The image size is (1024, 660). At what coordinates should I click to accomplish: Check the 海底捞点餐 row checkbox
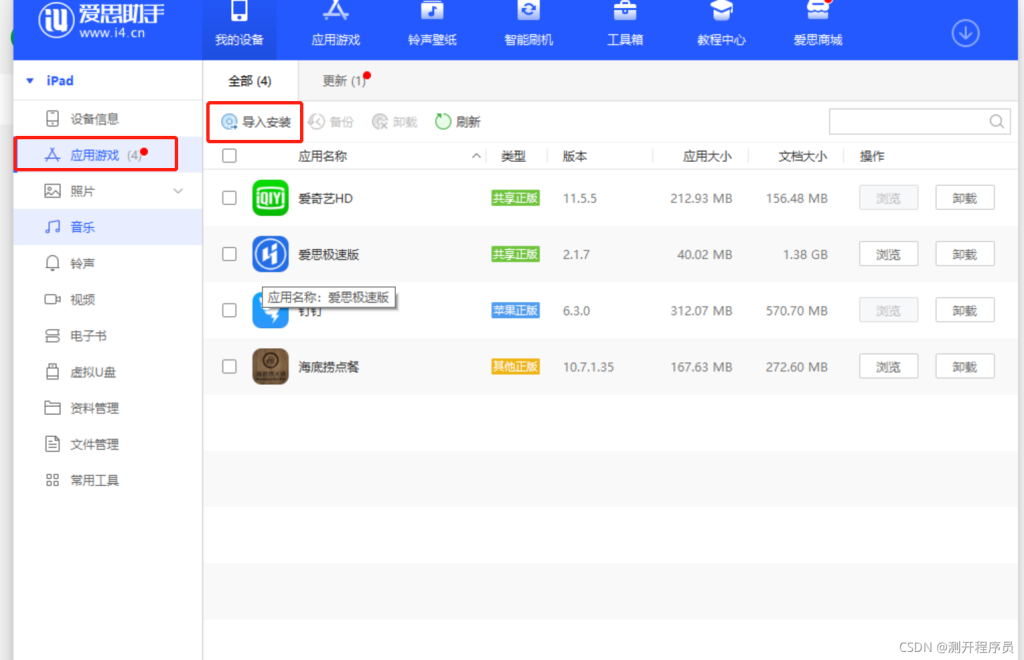229,366
